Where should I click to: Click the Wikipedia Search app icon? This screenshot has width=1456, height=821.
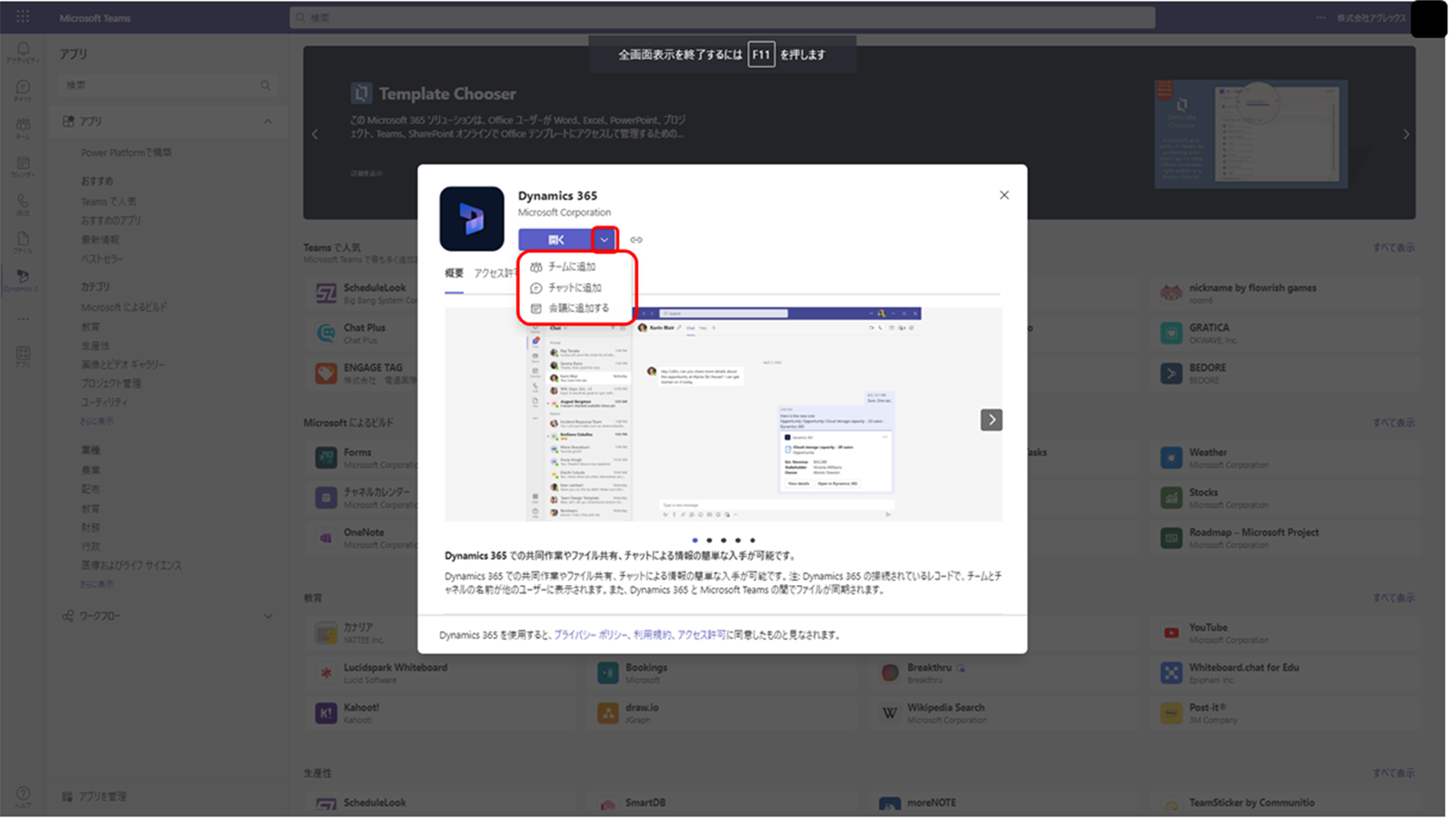click(890, 713)
